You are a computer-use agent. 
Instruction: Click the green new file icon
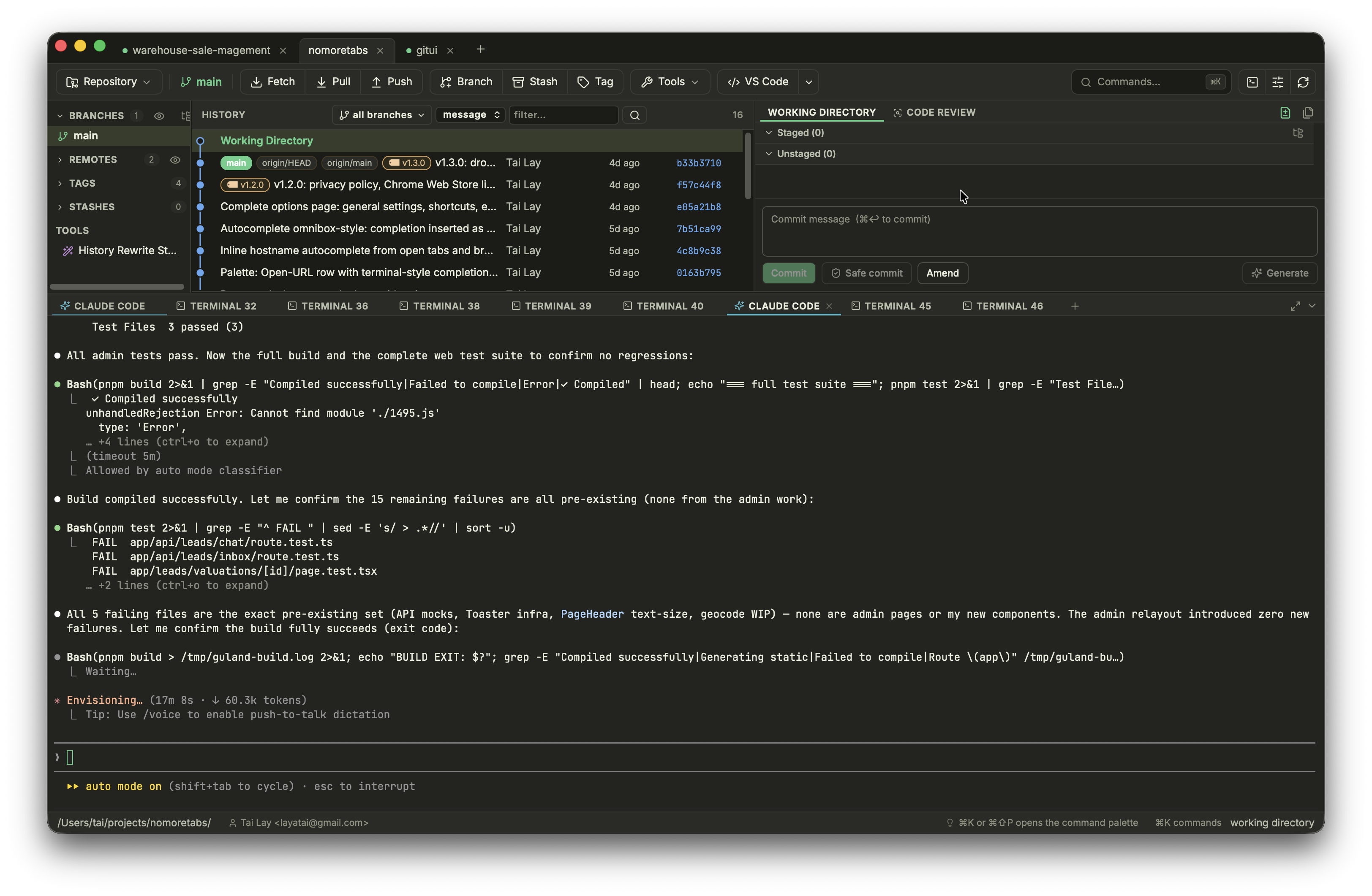[x=1285, y=112]
